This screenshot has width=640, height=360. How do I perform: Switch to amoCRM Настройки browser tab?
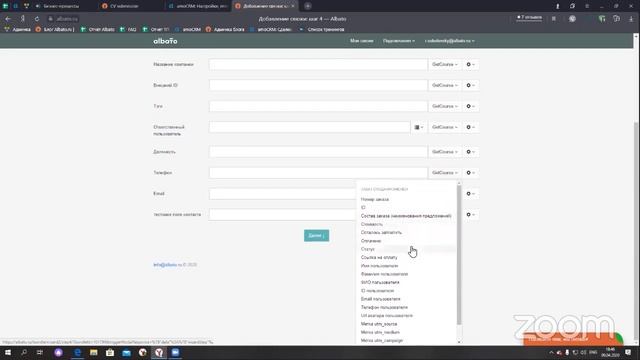coord(199,6)
